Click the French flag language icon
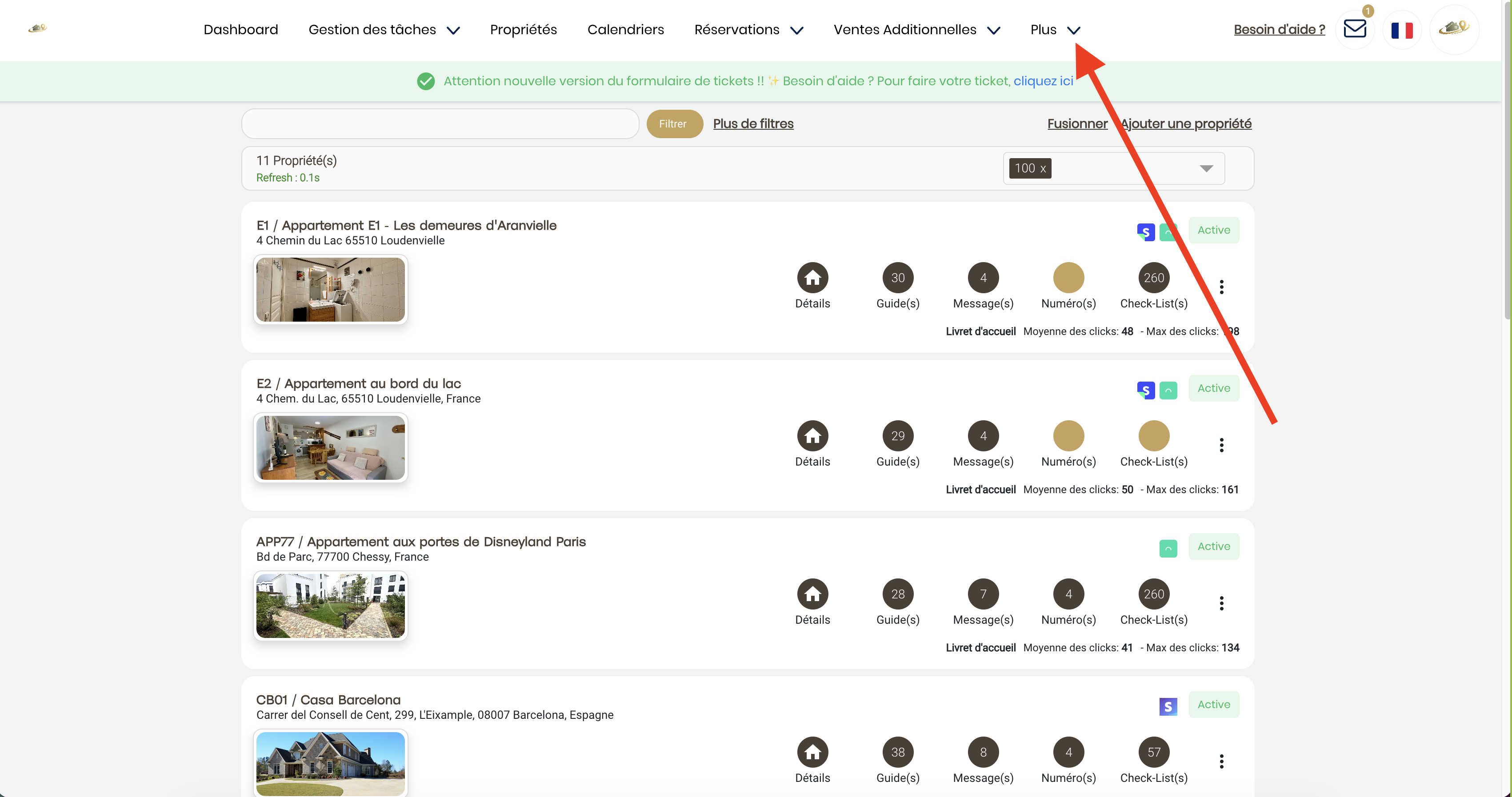The width and height of the screenshot is (1512, 797). click(x=1402, y=30)
